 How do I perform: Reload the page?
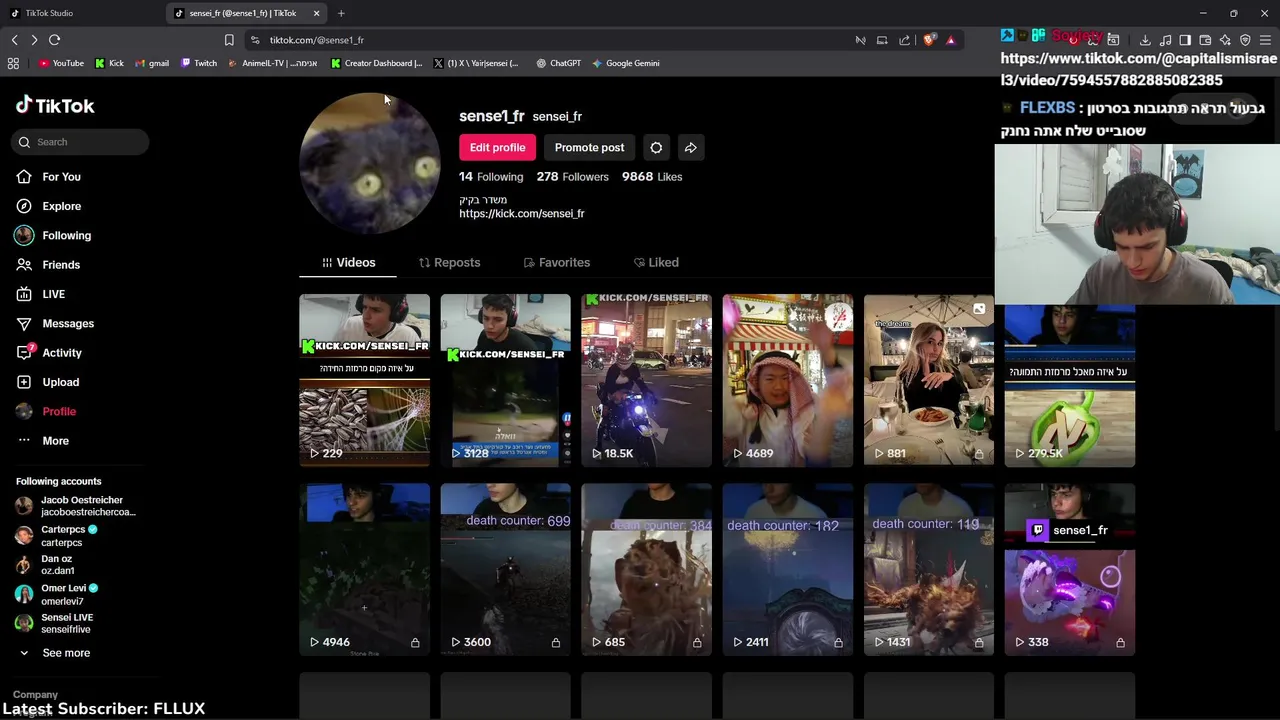pos(54,40)
